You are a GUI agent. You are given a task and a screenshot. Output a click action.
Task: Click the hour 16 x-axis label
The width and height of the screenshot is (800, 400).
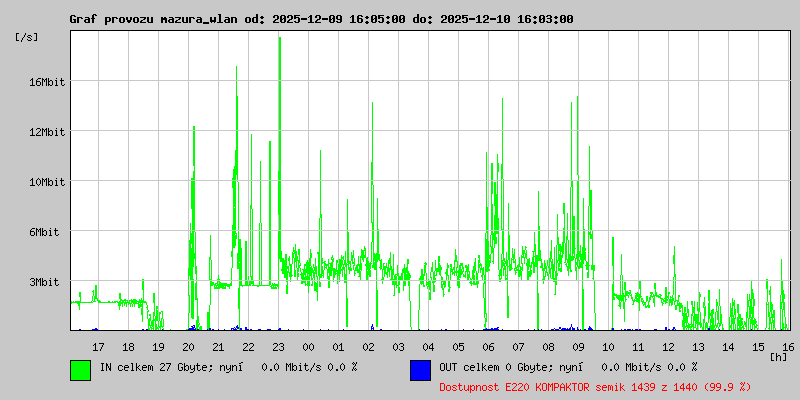pyautogui.click(x=787, y=347)
